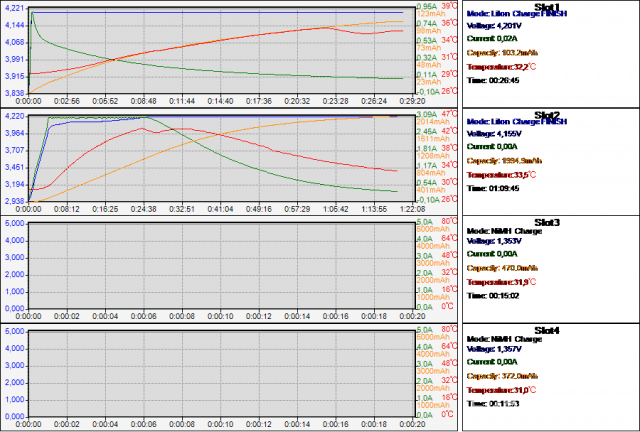The width and height of the screenshot is (640, 432).
Task: Click the 123mAh capacity axis label
Action: (x=429, y=13)
